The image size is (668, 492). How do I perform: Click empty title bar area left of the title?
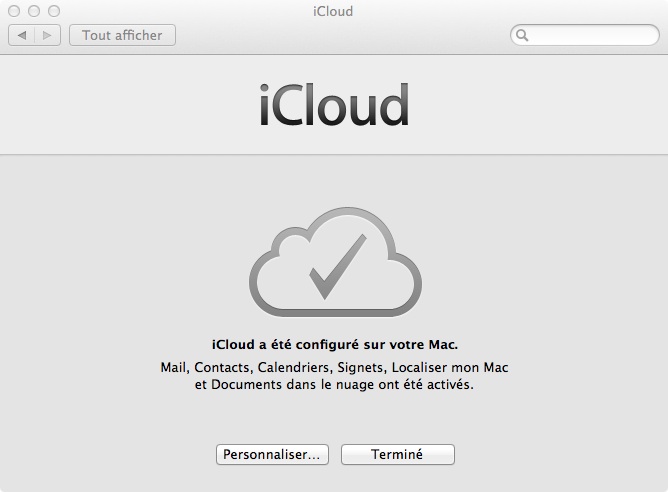[x=180, y=11]
